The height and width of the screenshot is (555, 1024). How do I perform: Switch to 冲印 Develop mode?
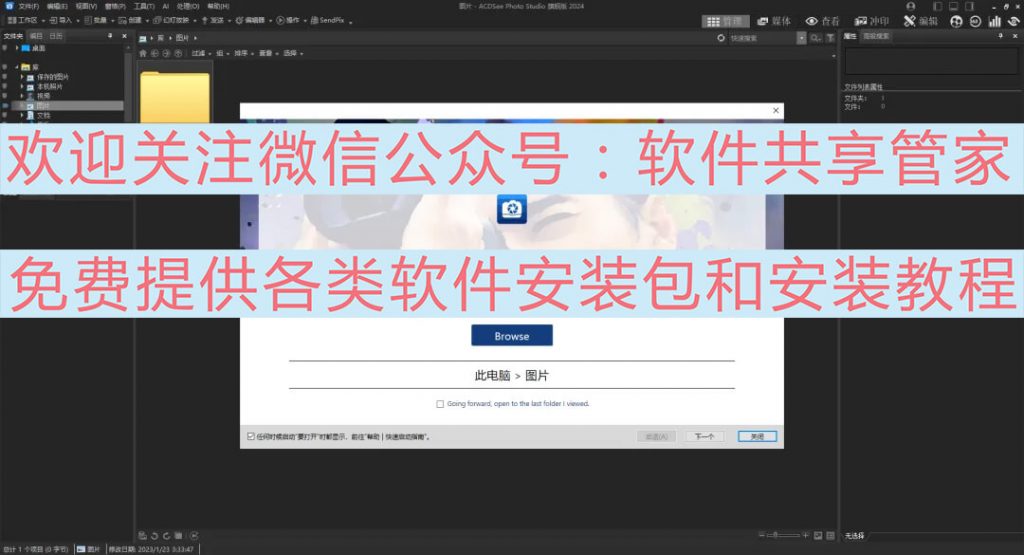pyautogui.click(x=872, y=22)
